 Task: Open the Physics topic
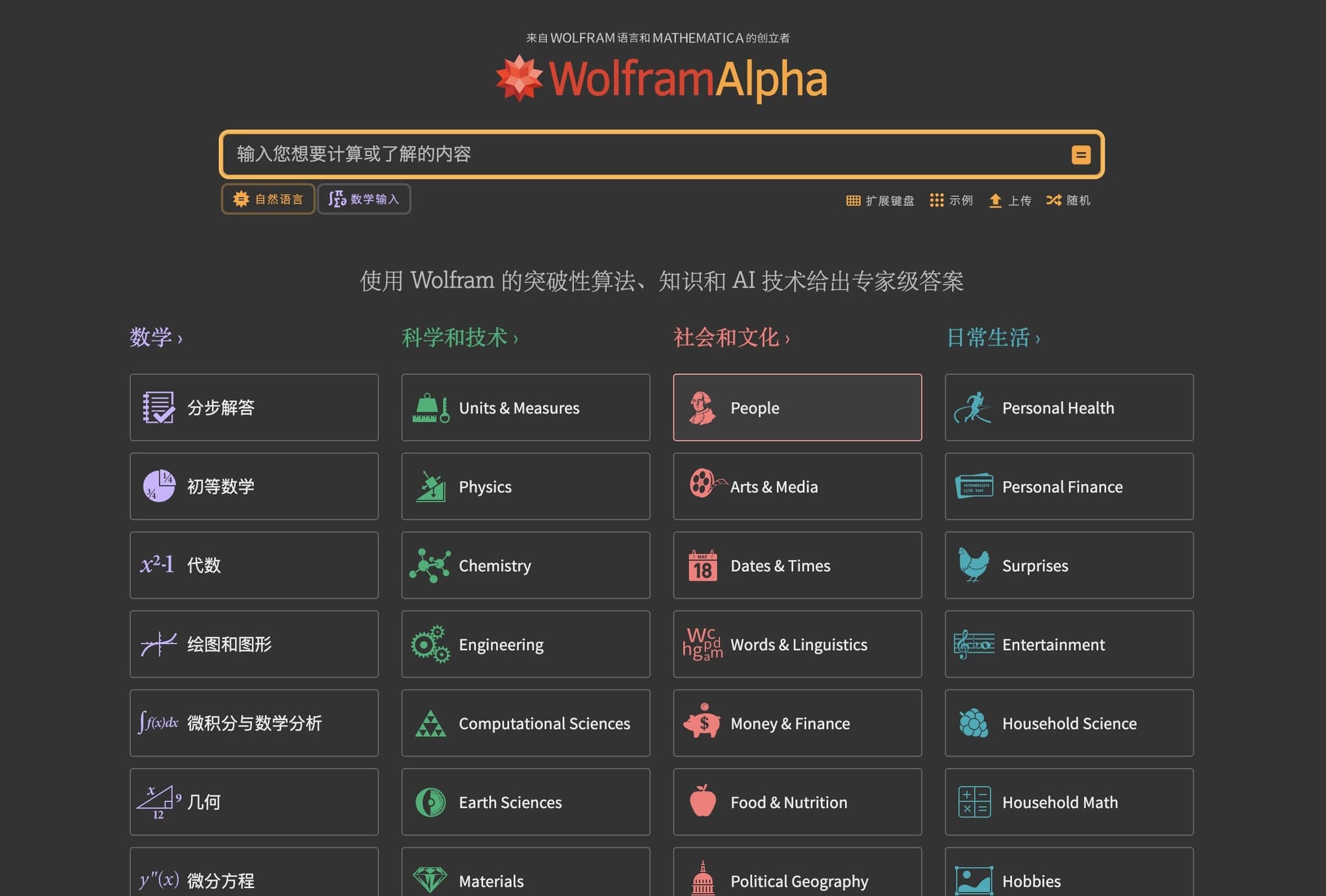point(526,486)
